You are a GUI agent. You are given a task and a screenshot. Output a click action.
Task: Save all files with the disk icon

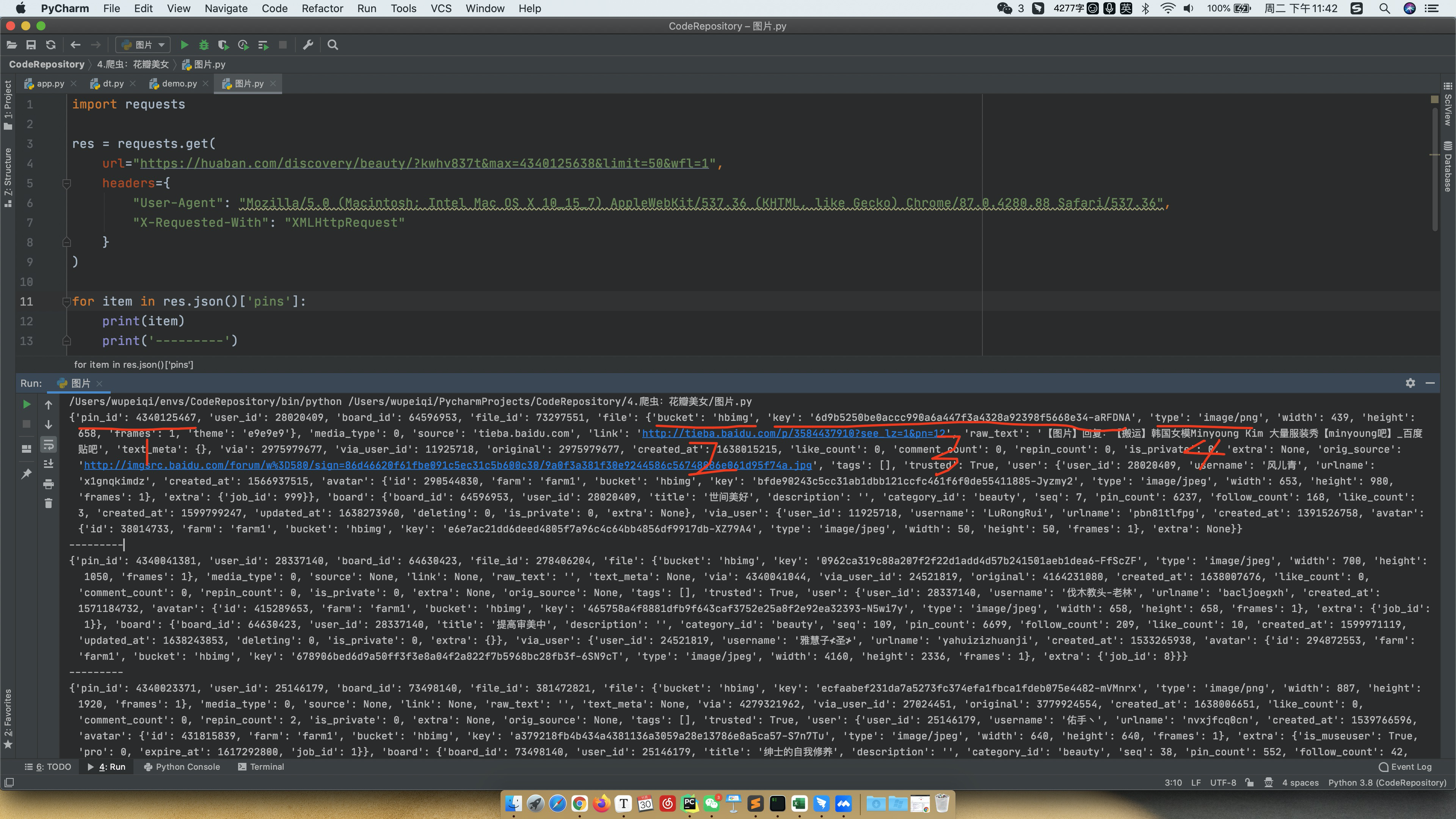[31, 45]
